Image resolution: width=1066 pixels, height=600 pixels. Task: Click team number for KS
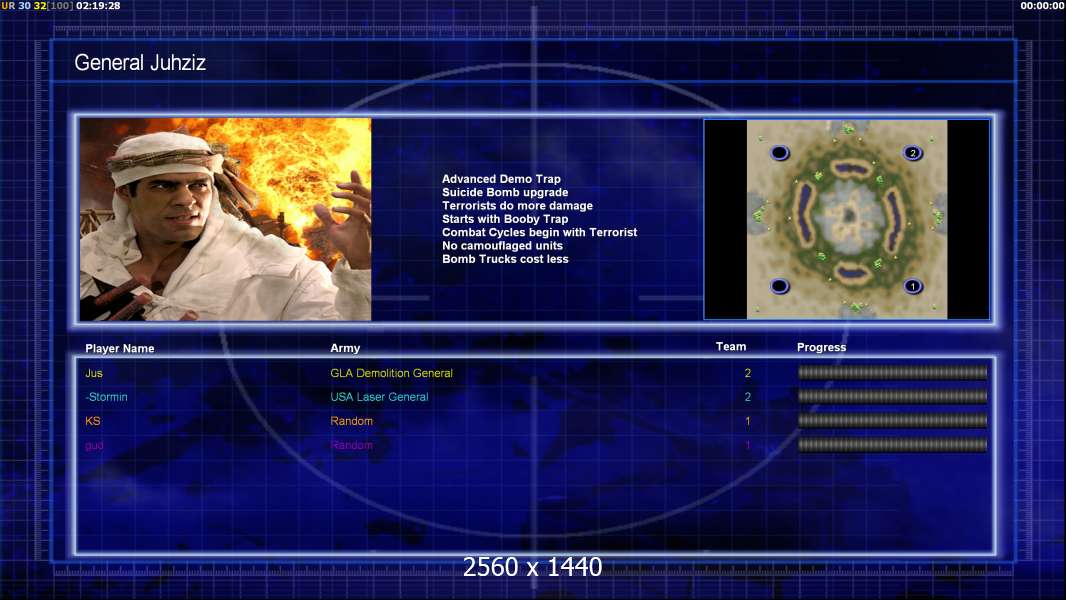click(x=748, y=421)
